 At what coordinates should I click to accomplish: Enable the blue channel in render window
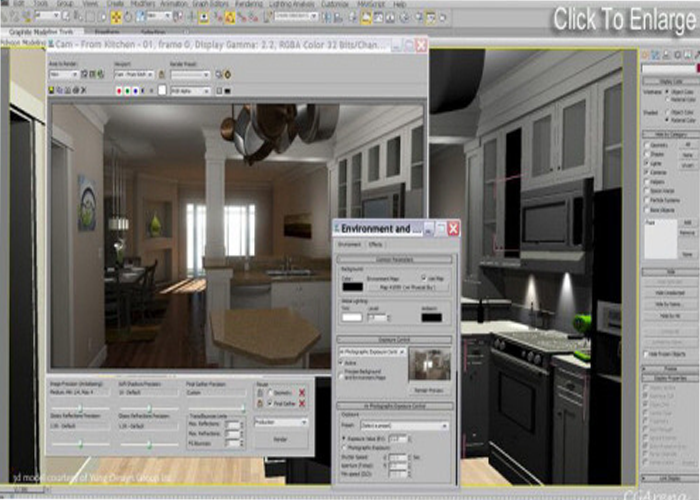coord(135,91)
